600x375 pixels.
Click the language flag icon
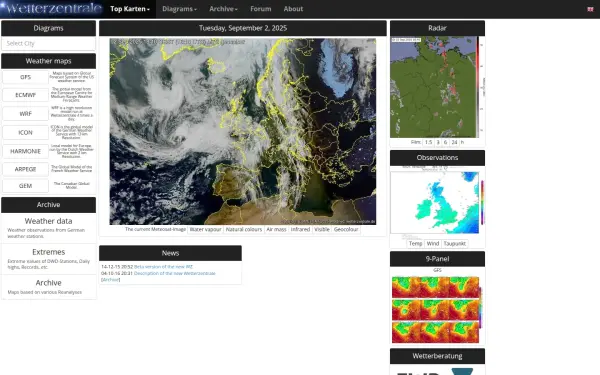(x=590, y=9)
